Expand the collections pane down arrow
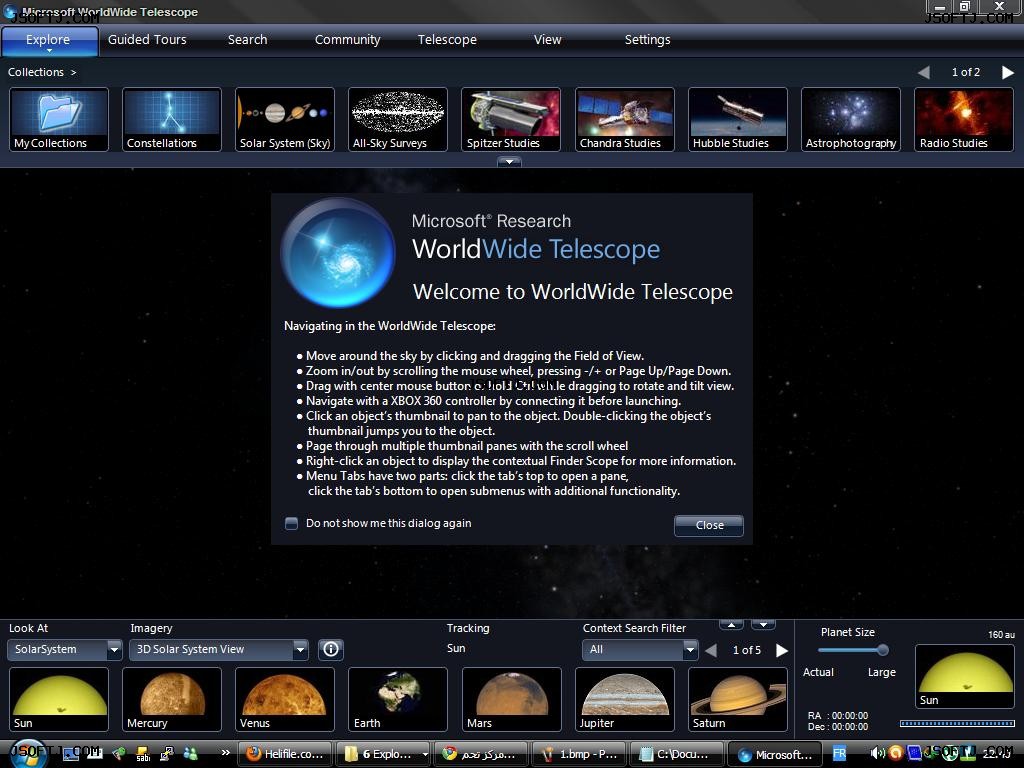The width and height of the screenshot is (1024, 768). pyautogui.click(x=509, y=161)
